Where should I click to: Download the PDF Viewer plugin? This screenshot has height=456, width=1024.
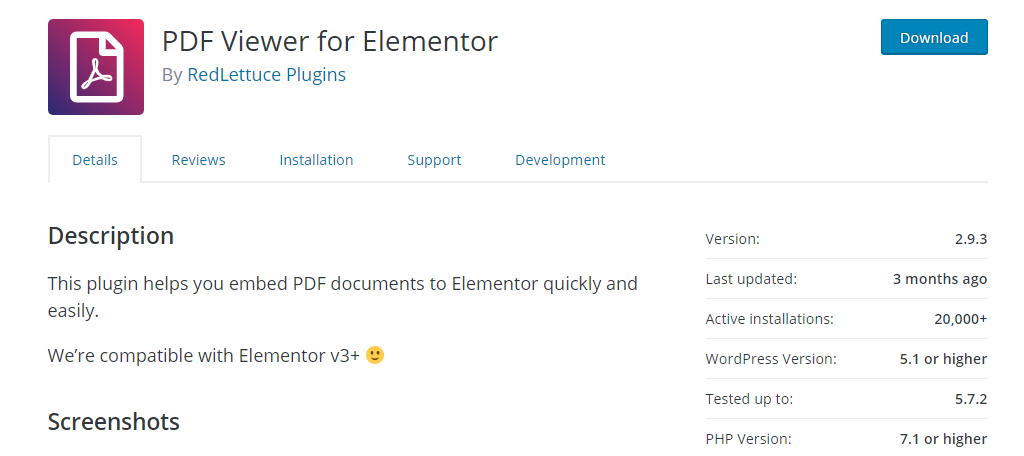coord(934,37)
